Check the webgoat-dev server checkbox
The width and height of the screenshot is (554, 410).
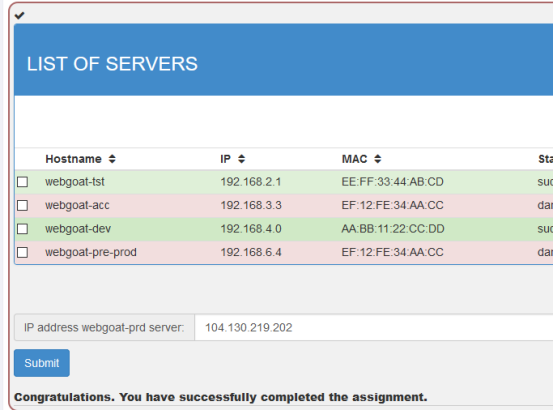coord(23,229)
